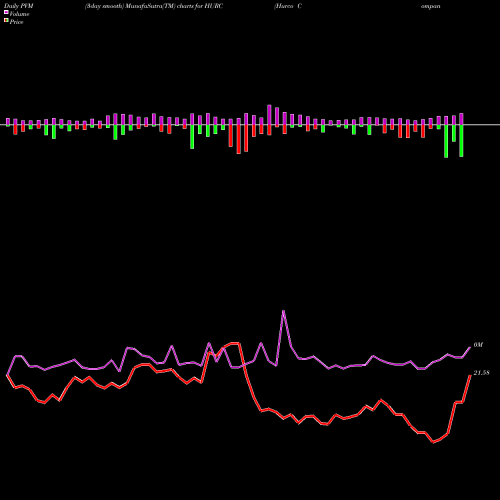Image resolution: width=500 pixels, height=500 pixels.
Task: Click the tallest magenta volume line spike
Action: click(283, 311)
